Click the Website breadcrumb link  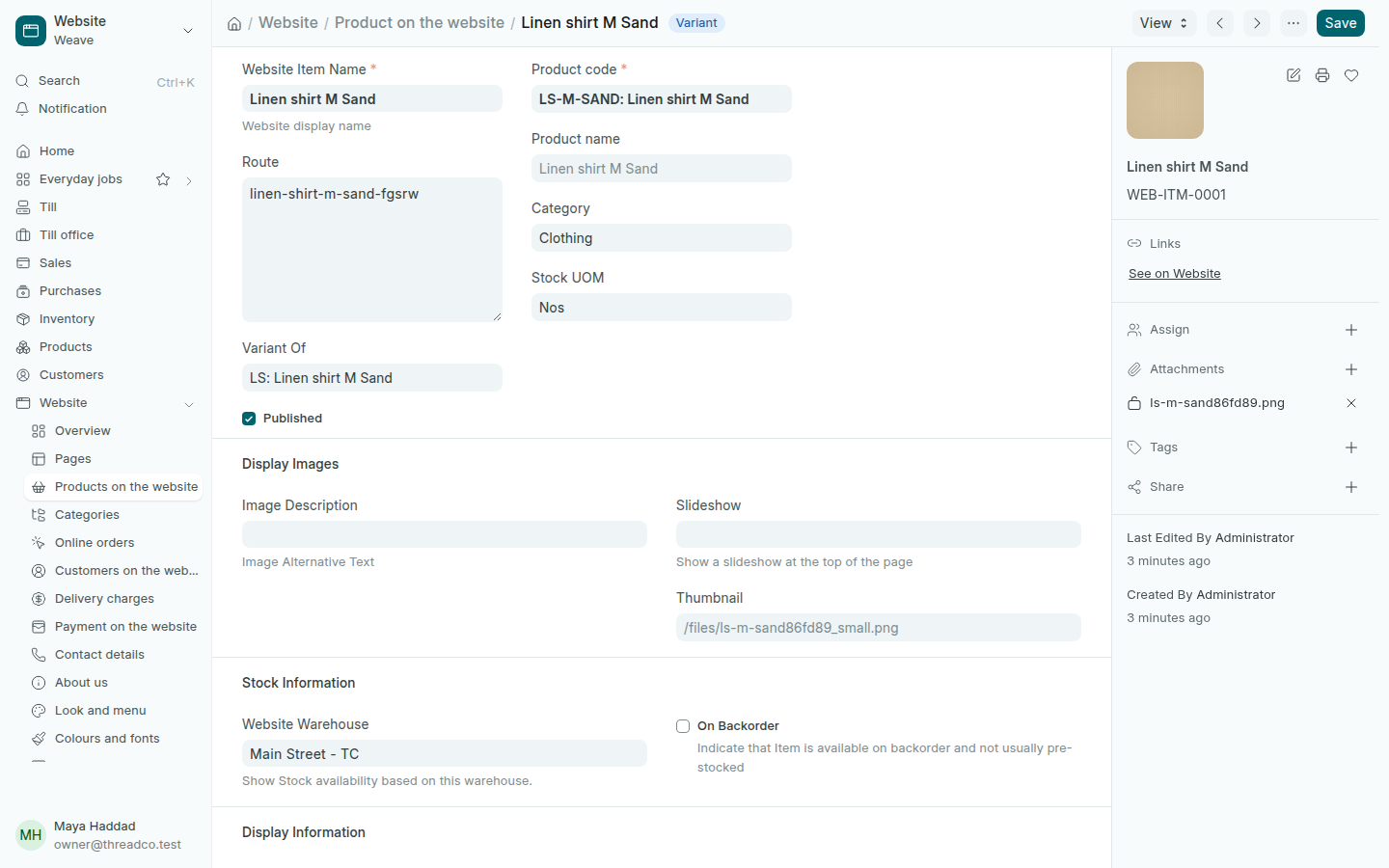click(x=288, y=22)
